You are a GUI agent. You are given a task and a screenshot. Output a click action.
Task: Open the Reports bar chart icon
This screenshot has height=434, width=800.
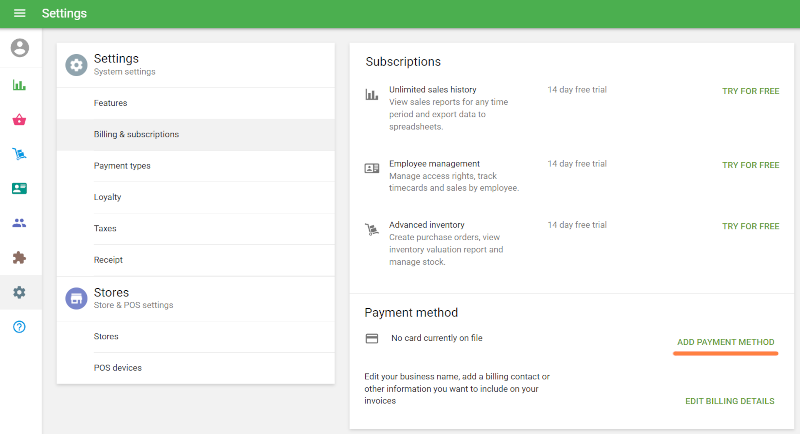click(x=20, y=85)
